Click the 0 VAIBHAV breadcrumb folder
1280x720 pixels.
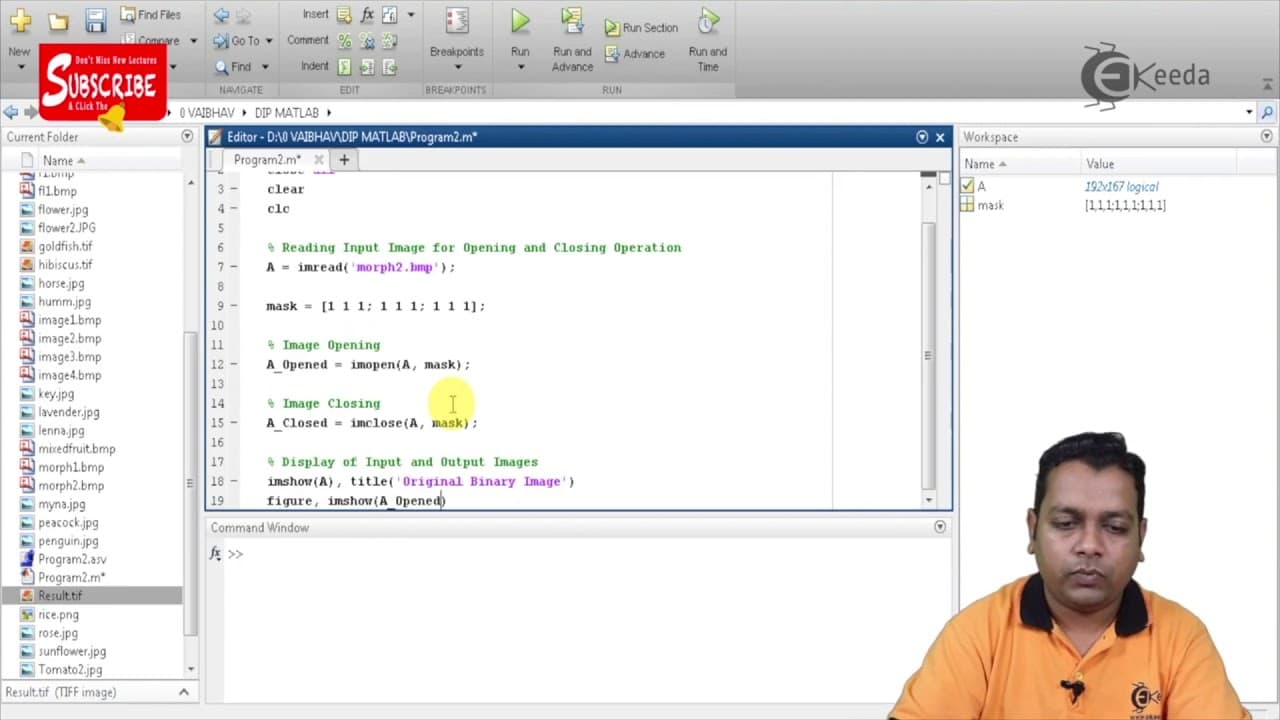tap(208, 113)
